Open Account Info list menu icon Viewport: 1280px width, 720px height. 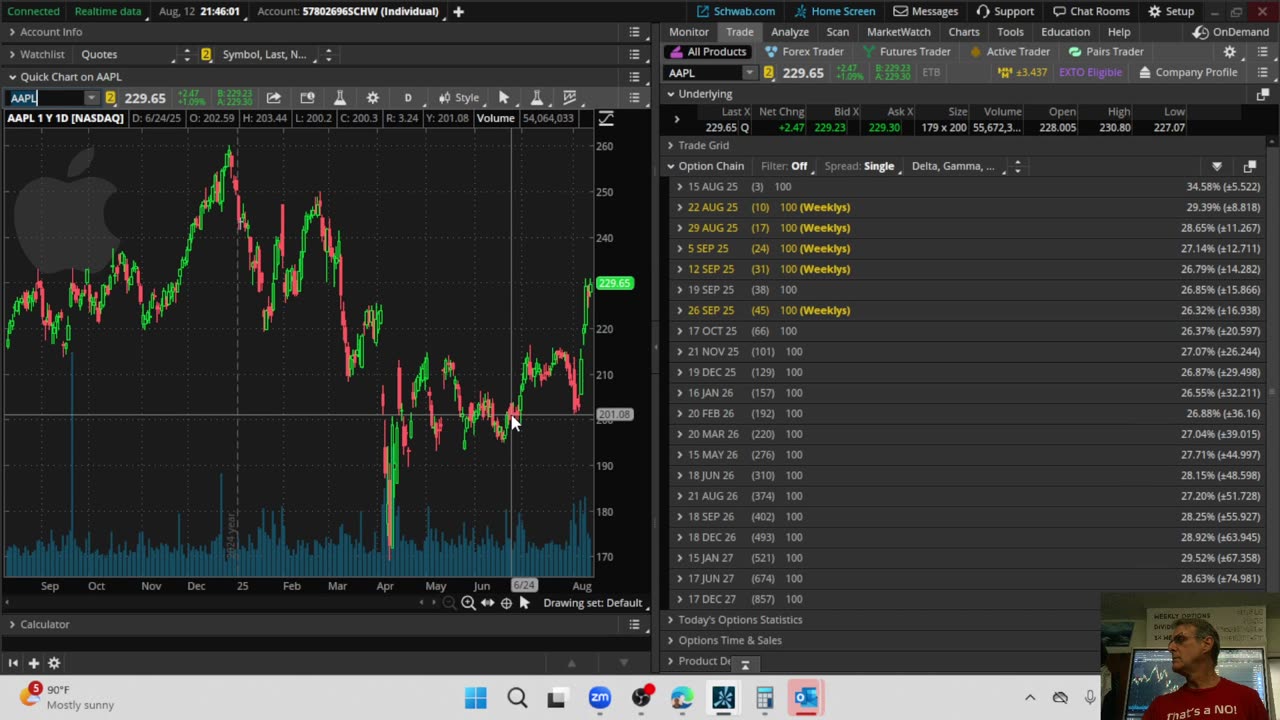[x=634, y=32]
